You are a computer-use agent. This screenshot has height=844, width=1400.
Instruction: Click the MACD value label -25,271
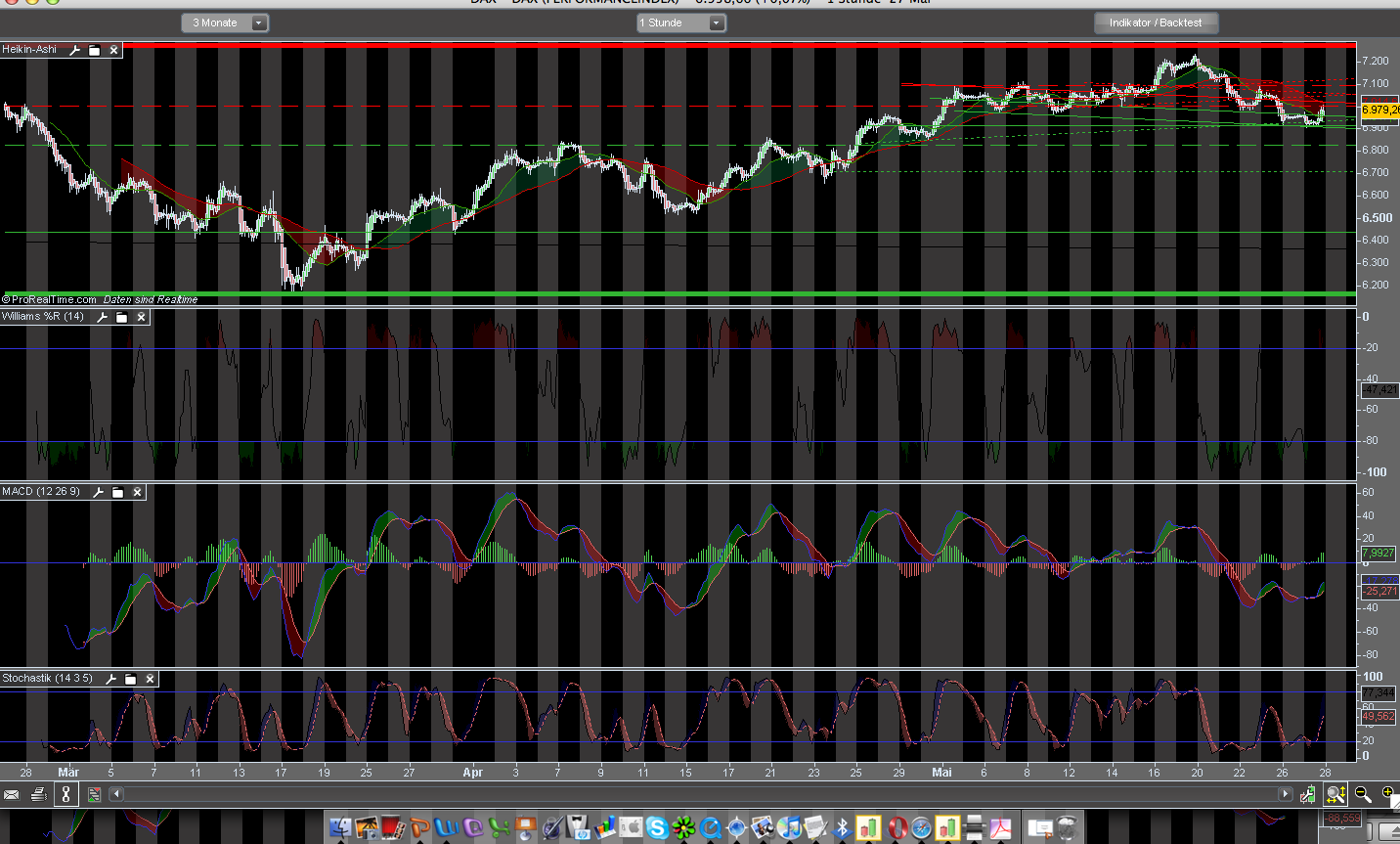point(1379,591)
